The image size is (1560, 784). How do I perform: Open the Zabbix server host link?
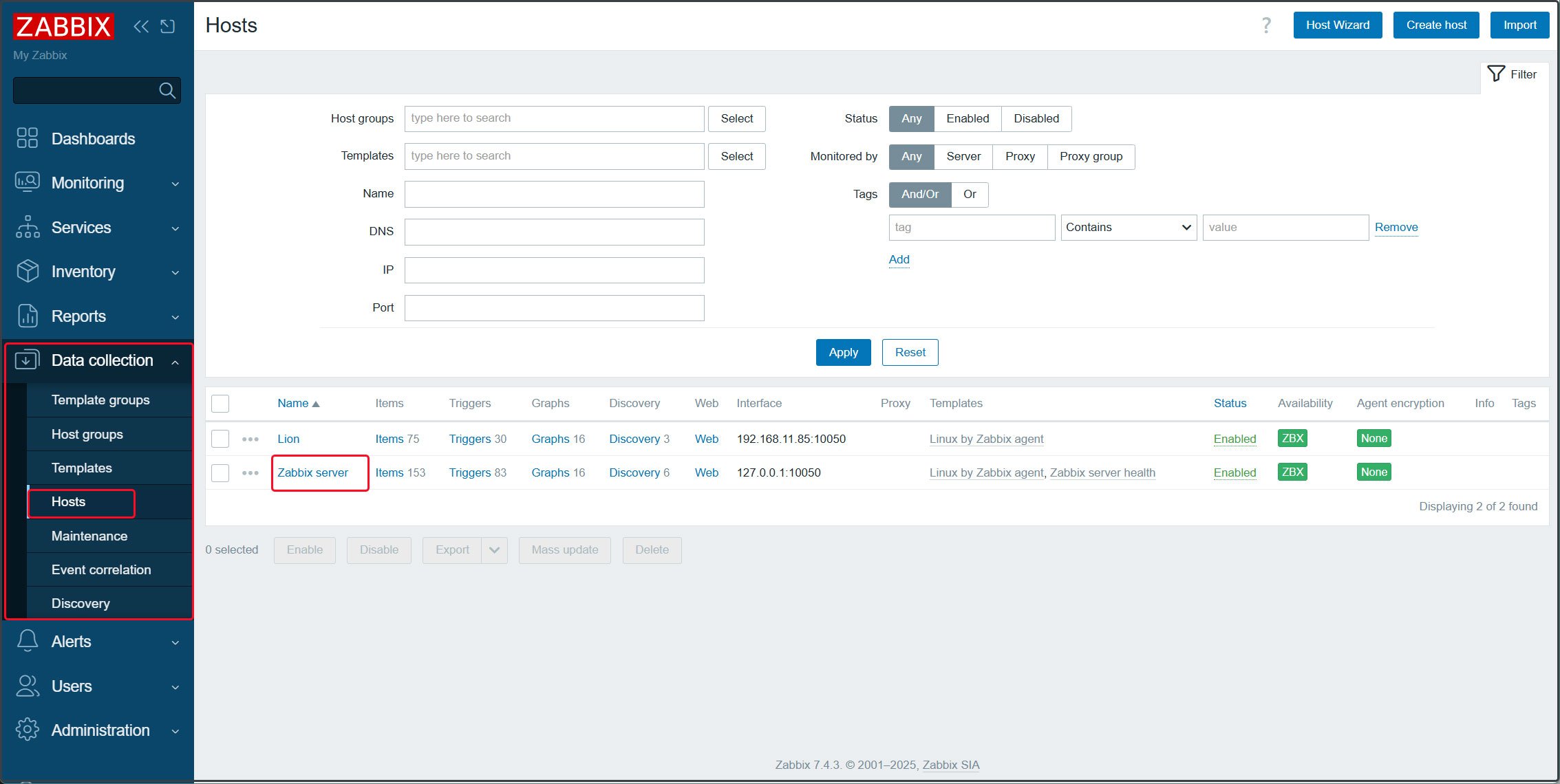[x=312, y=472]
